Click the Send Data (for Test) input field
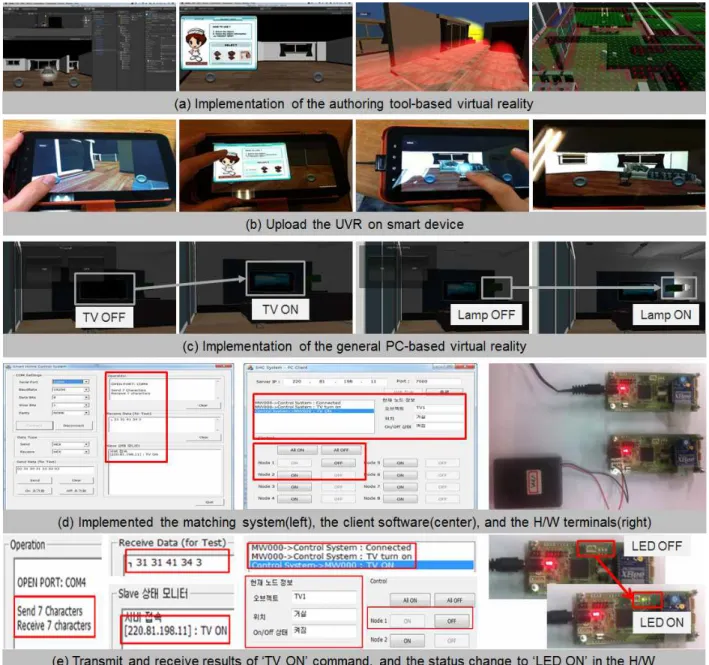The width and height of the screenshot is (709, 665). pos(55,470)
